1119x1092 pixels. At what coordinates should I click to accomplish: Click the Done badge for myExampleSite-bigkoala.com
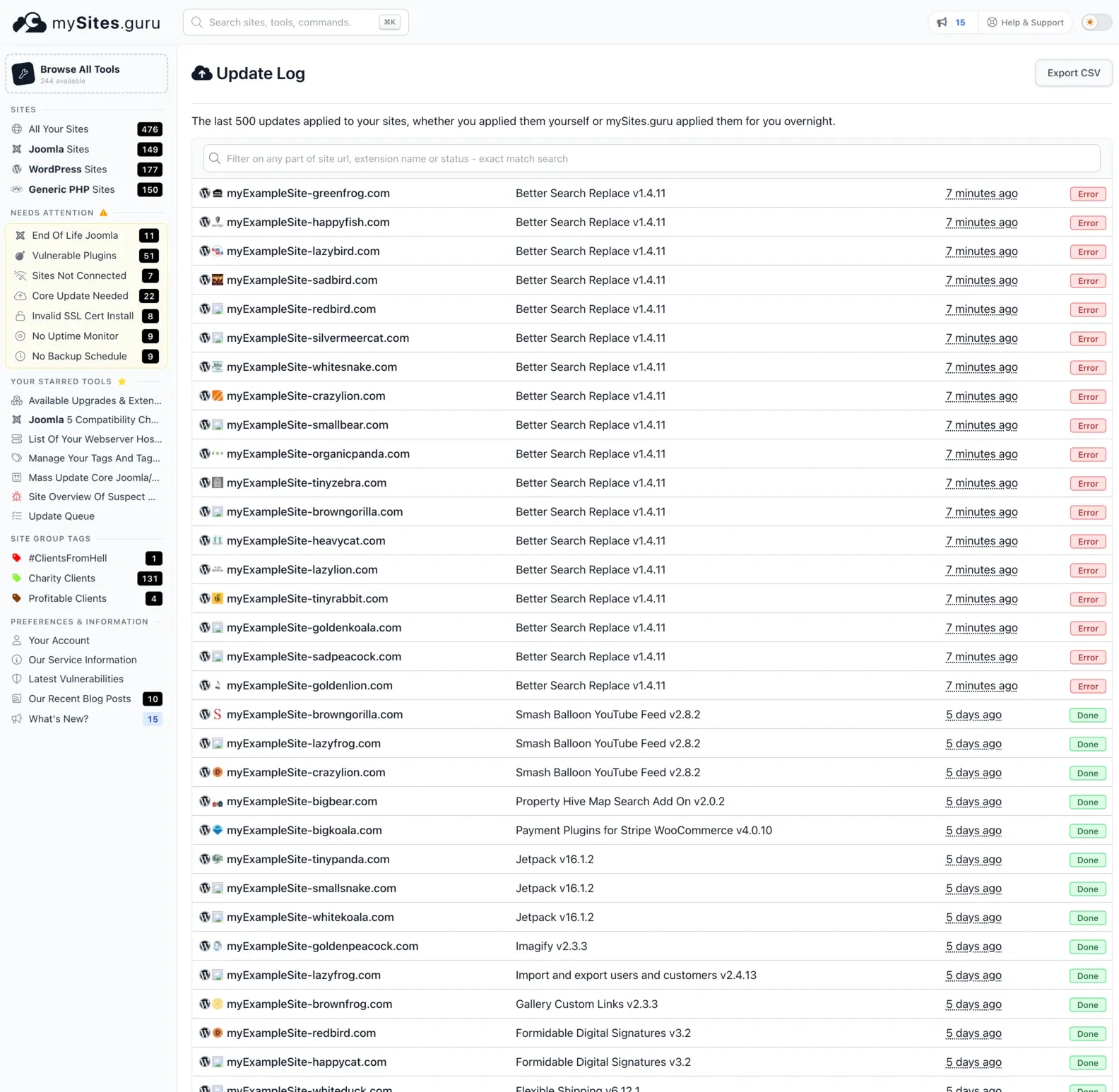point(1087,831)
